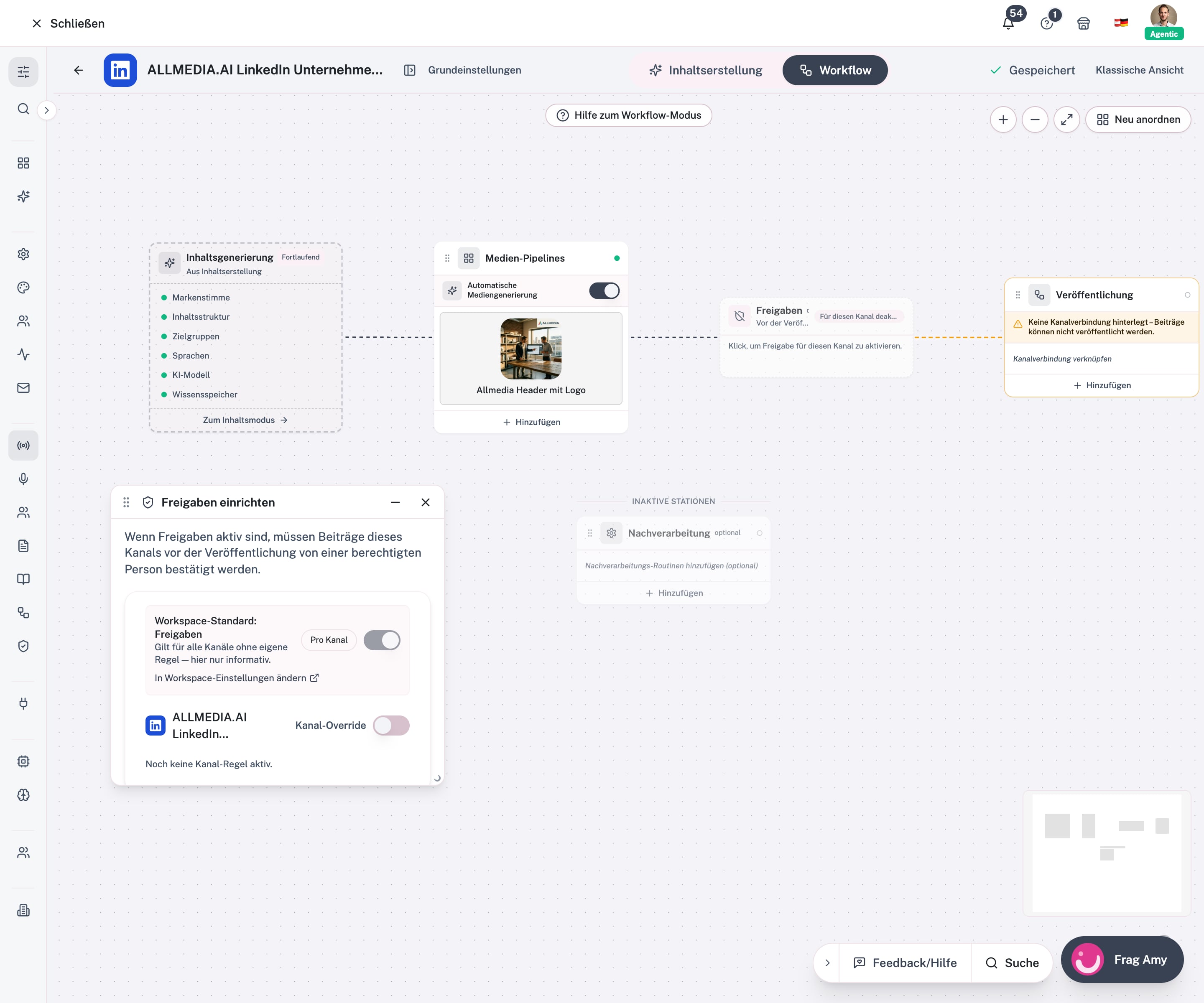Click the Nachverarbeitung gear icon

tap(611, 533)
